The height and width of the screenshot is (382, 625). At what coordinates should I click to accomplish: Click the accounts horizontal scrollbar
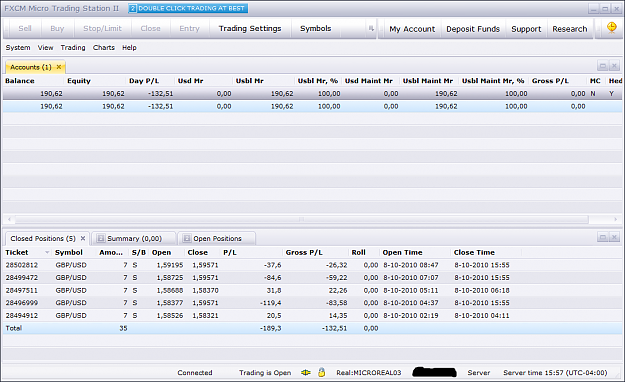coord(301,219)
